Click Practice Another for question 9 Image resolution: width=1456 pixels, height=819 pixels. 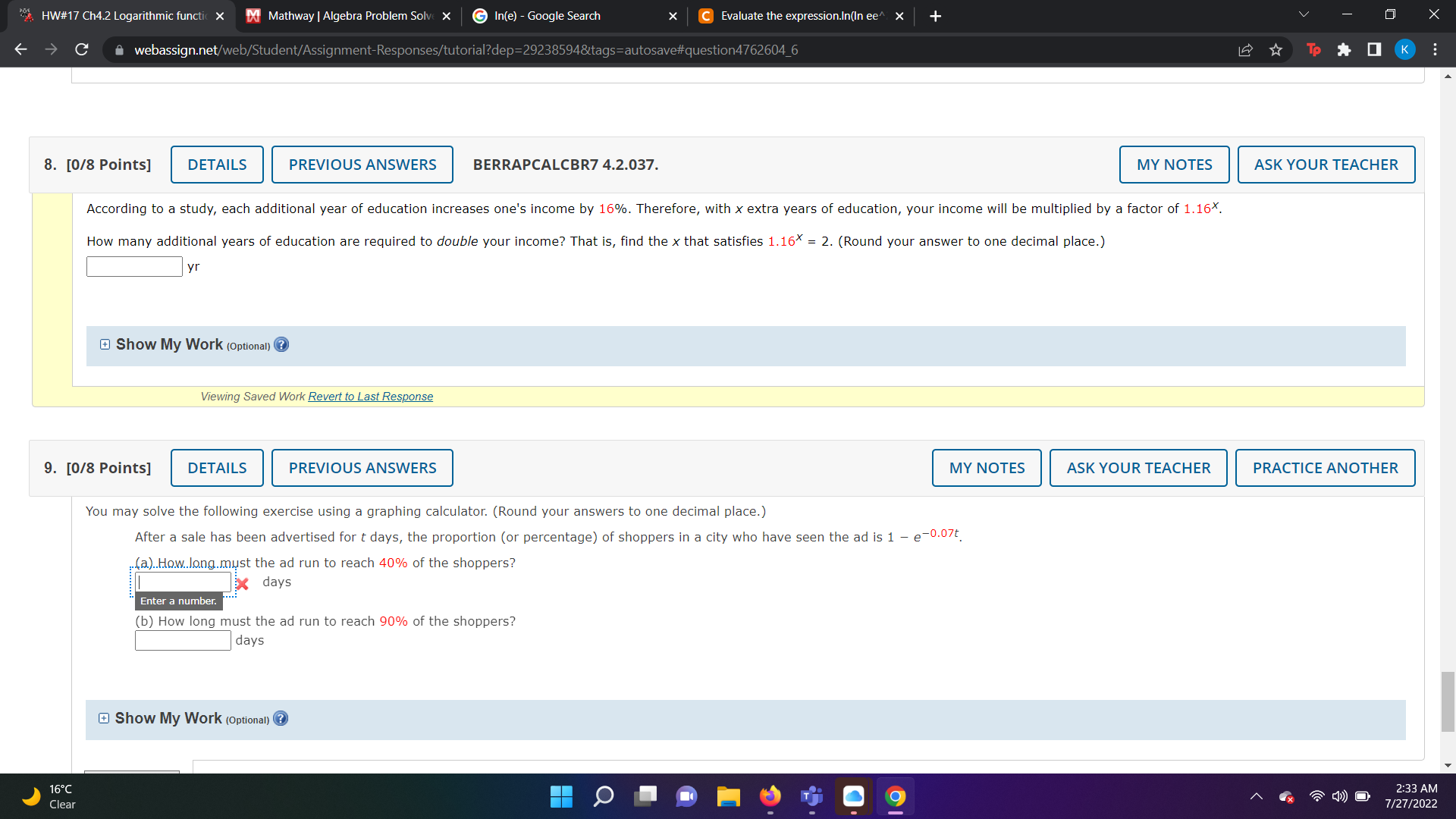click(x=1325, y=468)
